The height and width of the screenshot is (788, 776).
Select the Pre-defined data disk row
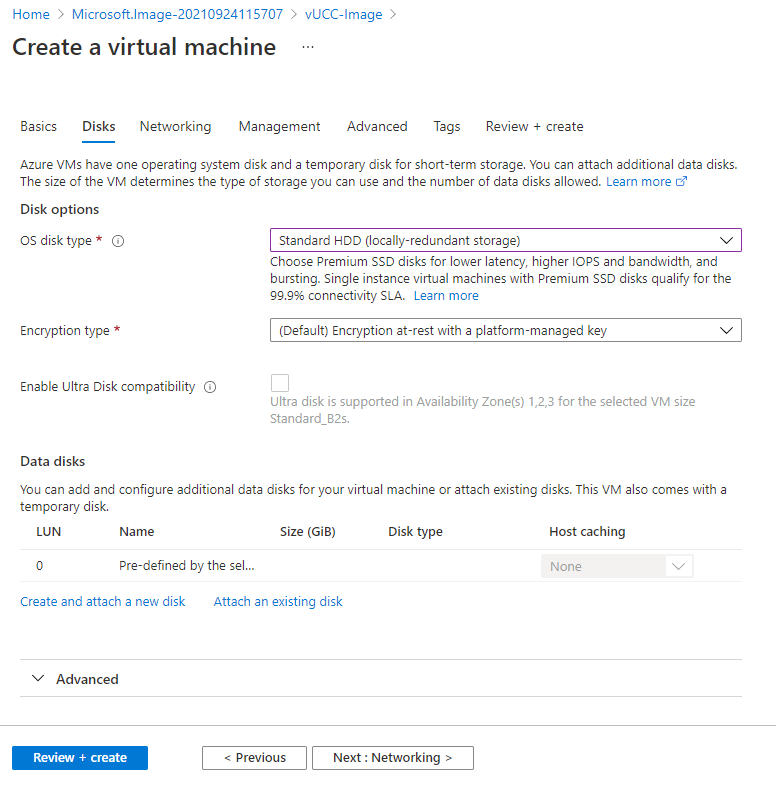(186, 566)
